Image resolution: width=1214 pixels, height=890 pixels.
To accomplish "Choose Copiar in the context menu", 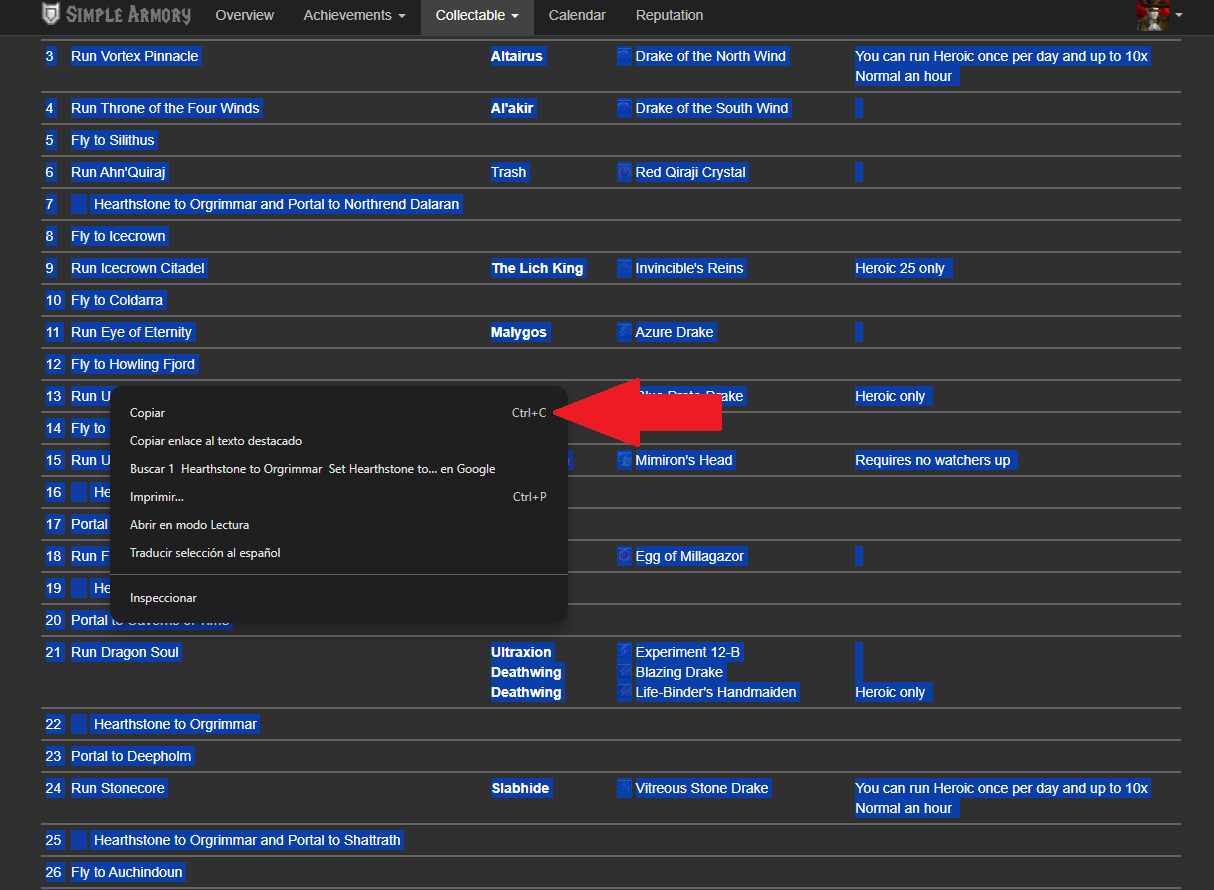I will (338, 413).
